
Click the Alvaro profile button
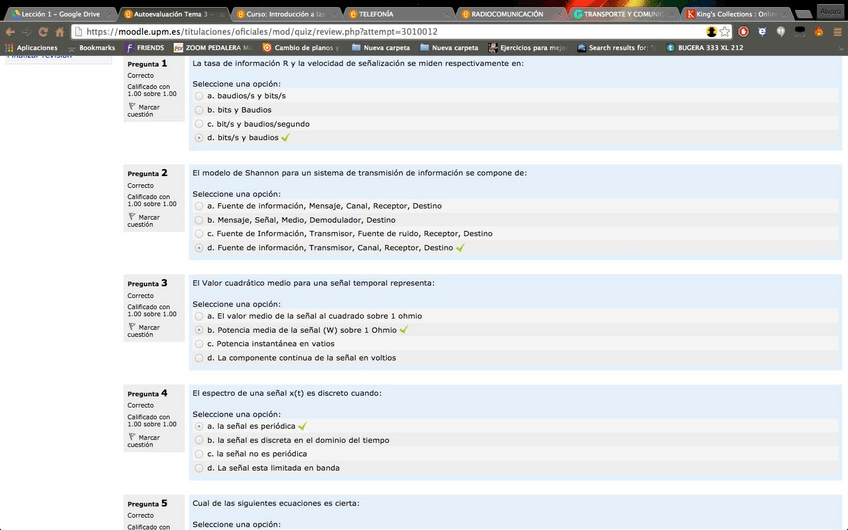829,11
